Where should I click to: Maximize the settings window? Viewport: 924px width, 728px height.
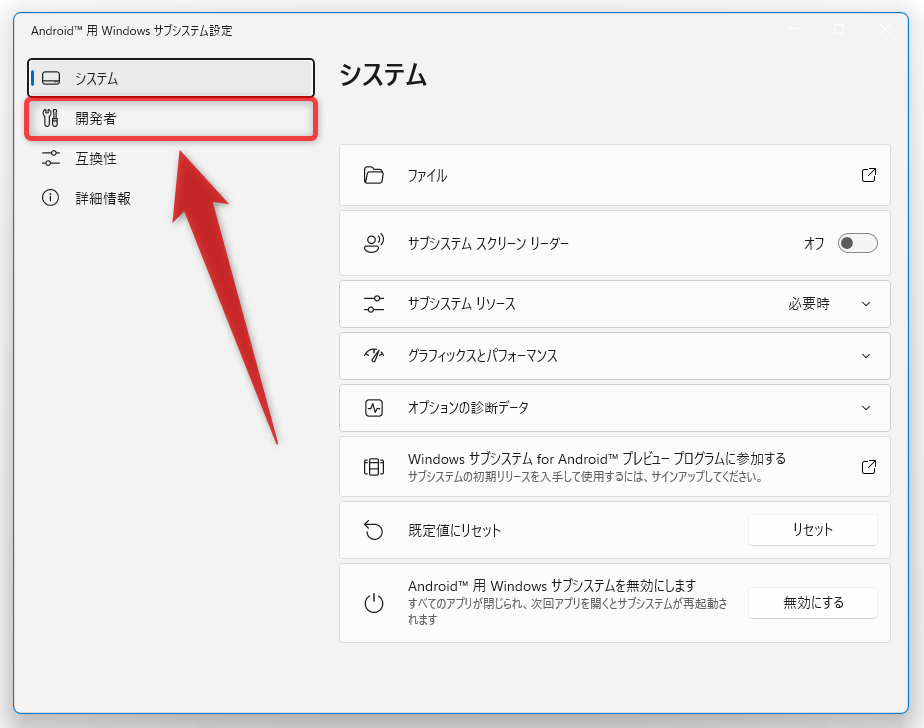839,29
